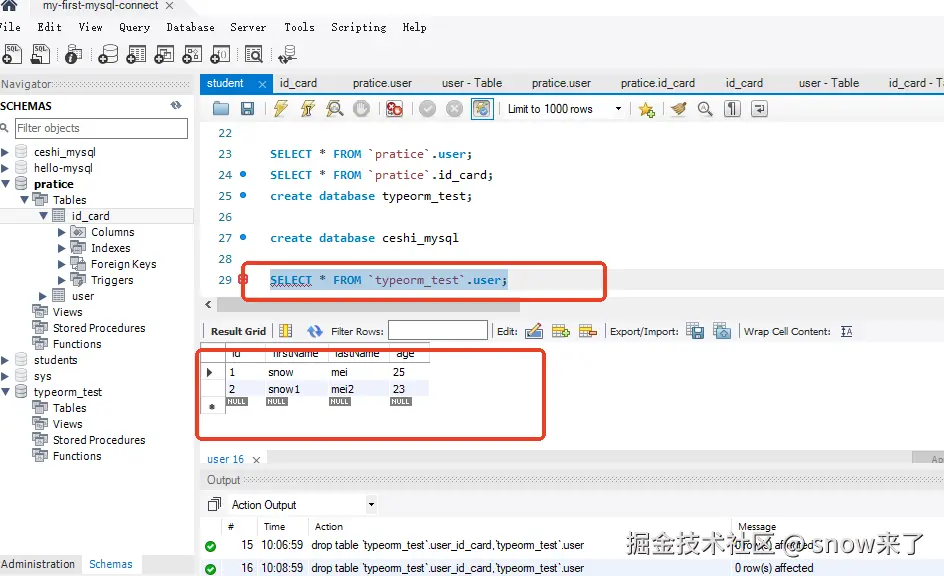Screen dimensions: 944x576
Task: Delete selected rows icon in result grid
Action: [x=588, y=331]
